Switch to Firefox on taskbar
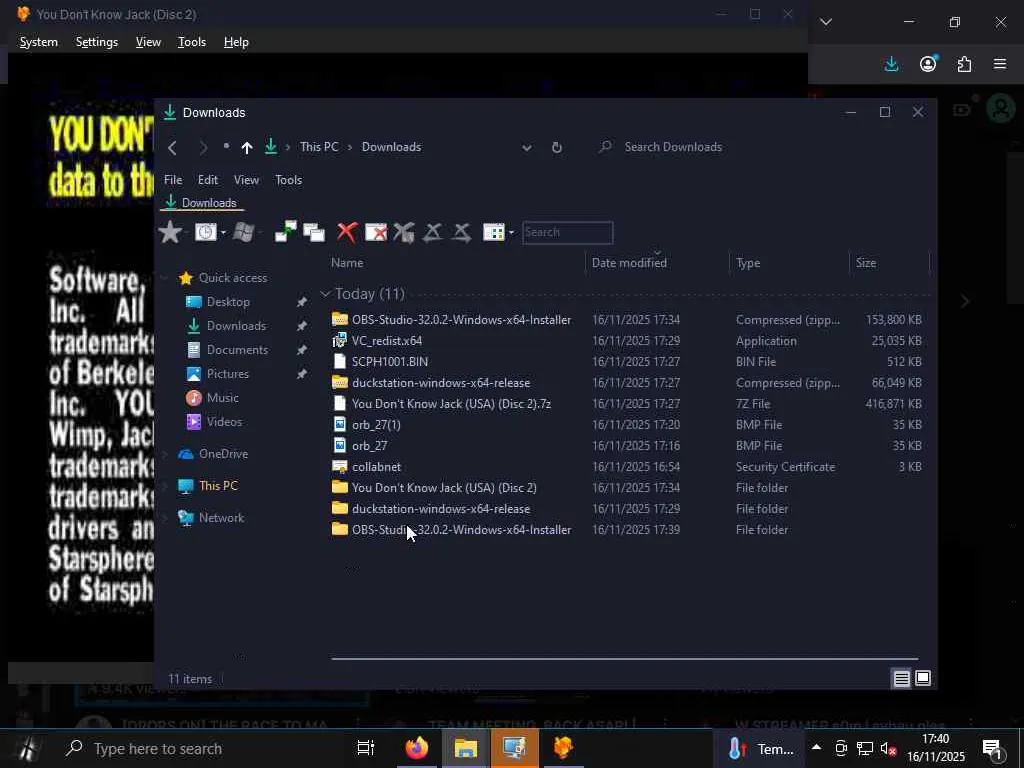 point(416,748)
